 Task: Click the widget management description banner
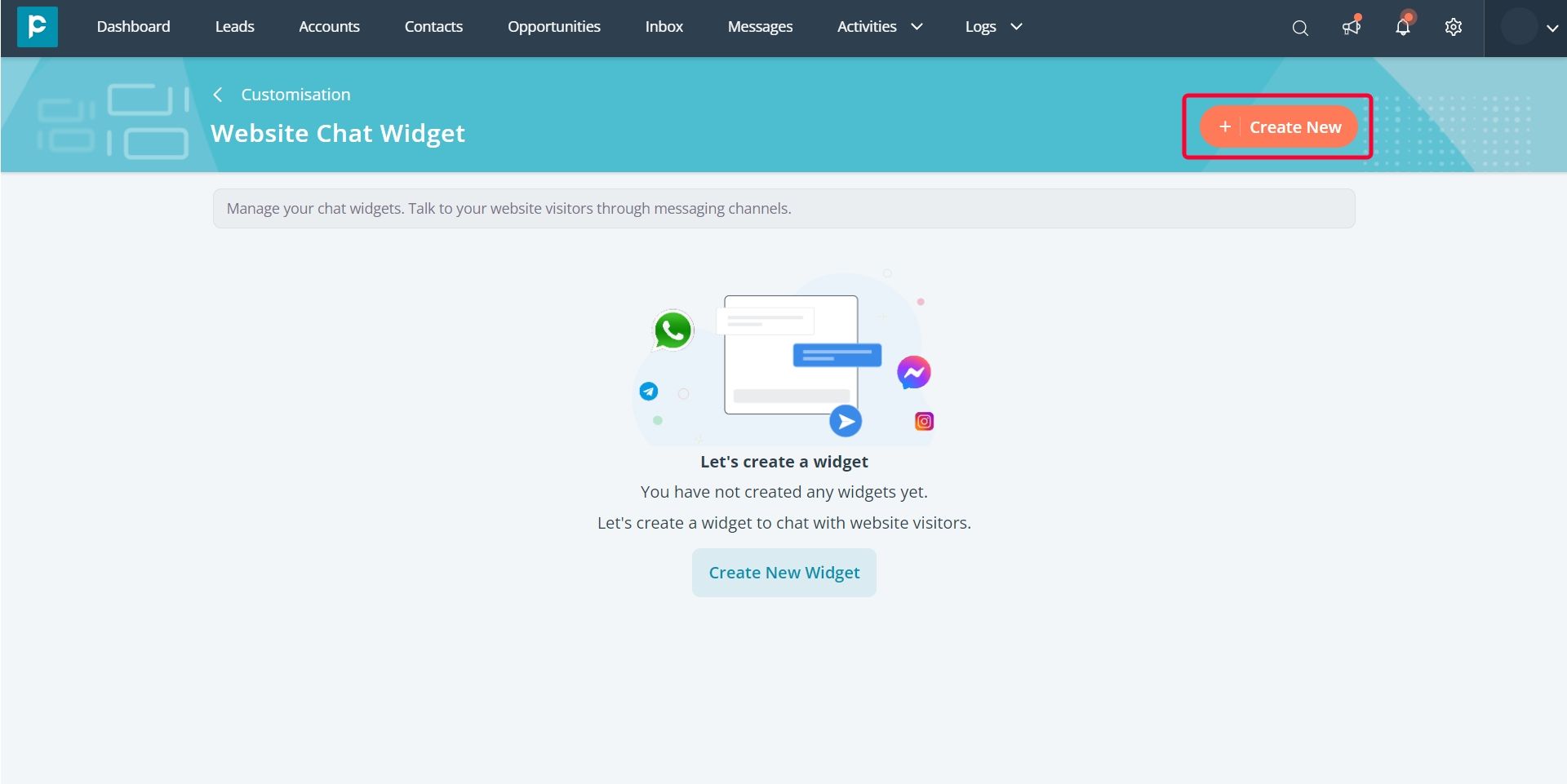783,208
